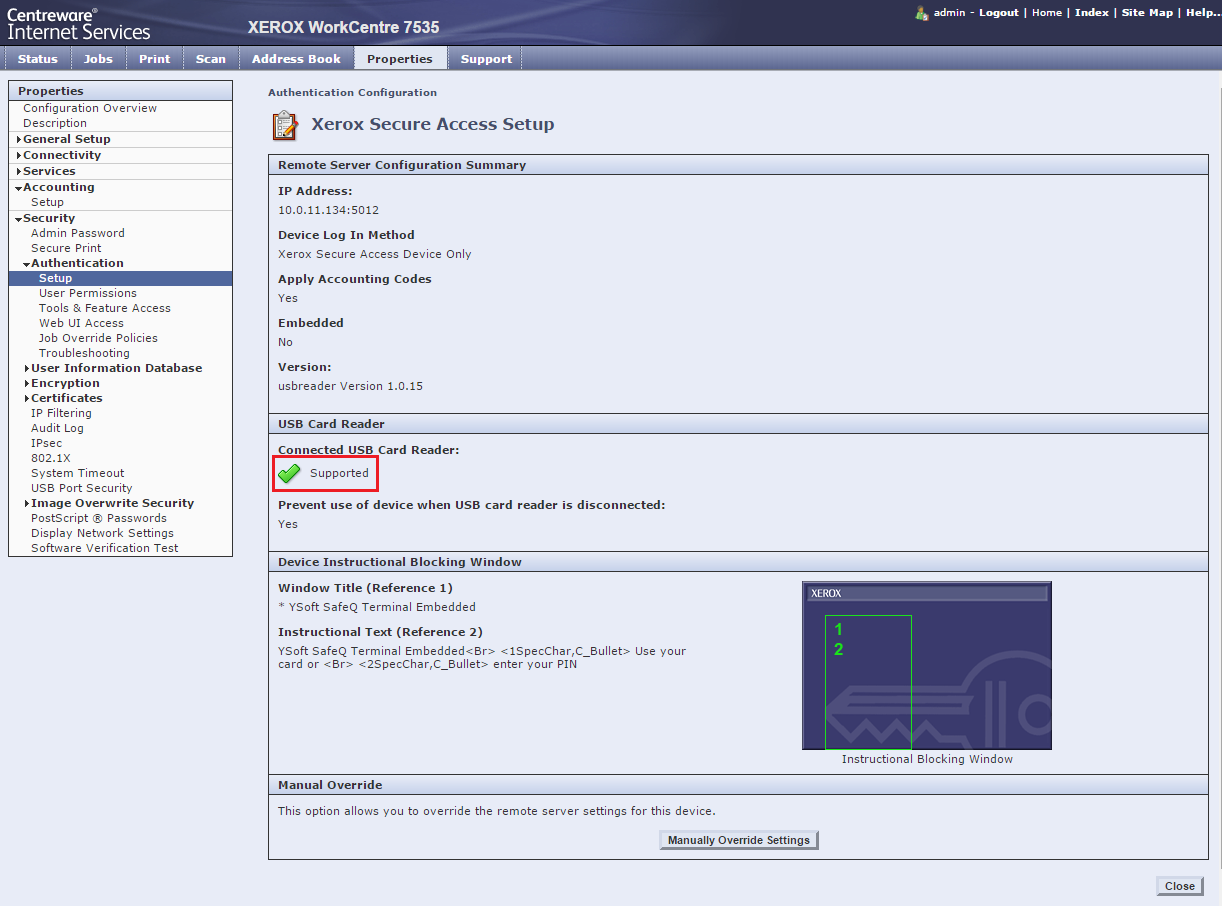The image size is (1222, 906).
Task: Click the Logout link
Action: coord(998,13)
